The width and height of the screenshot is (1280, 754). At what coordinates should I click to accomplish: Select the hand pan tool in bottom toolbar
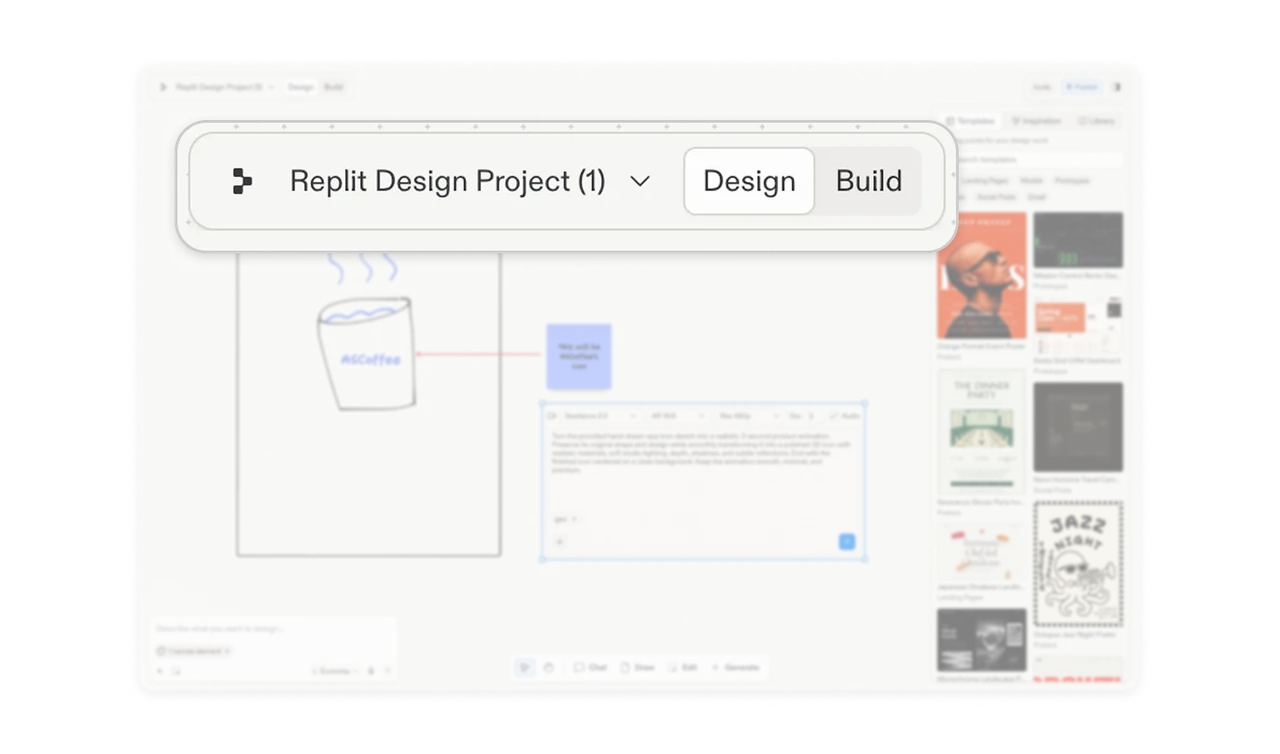coord(549,667)
